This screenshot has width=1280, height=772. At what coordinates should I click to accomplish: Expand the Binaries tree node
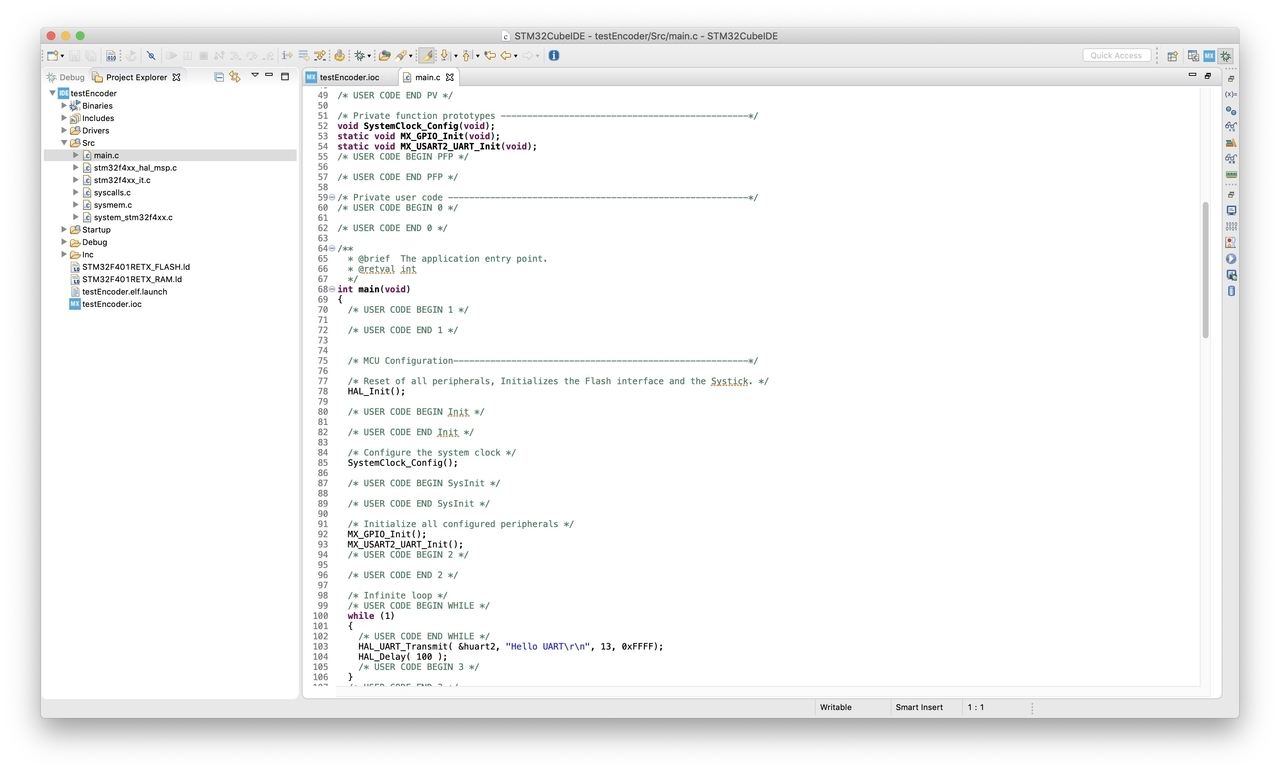64,105
